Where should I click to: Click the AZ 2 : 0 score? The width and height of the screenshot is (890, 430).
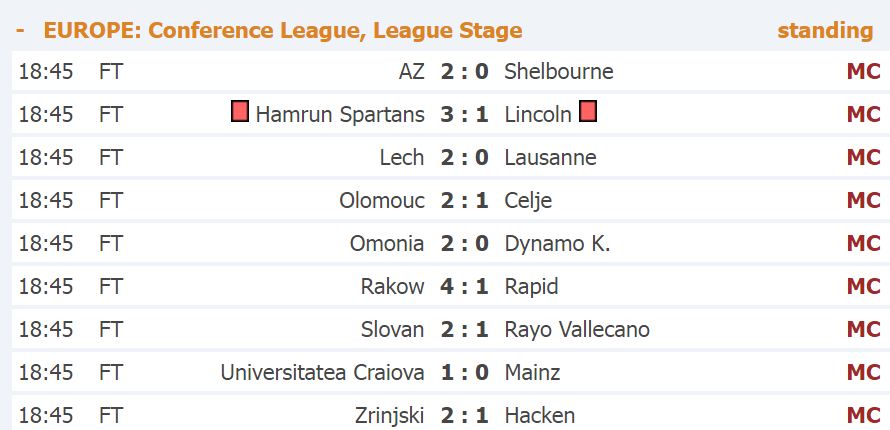(x=464, y=72)
